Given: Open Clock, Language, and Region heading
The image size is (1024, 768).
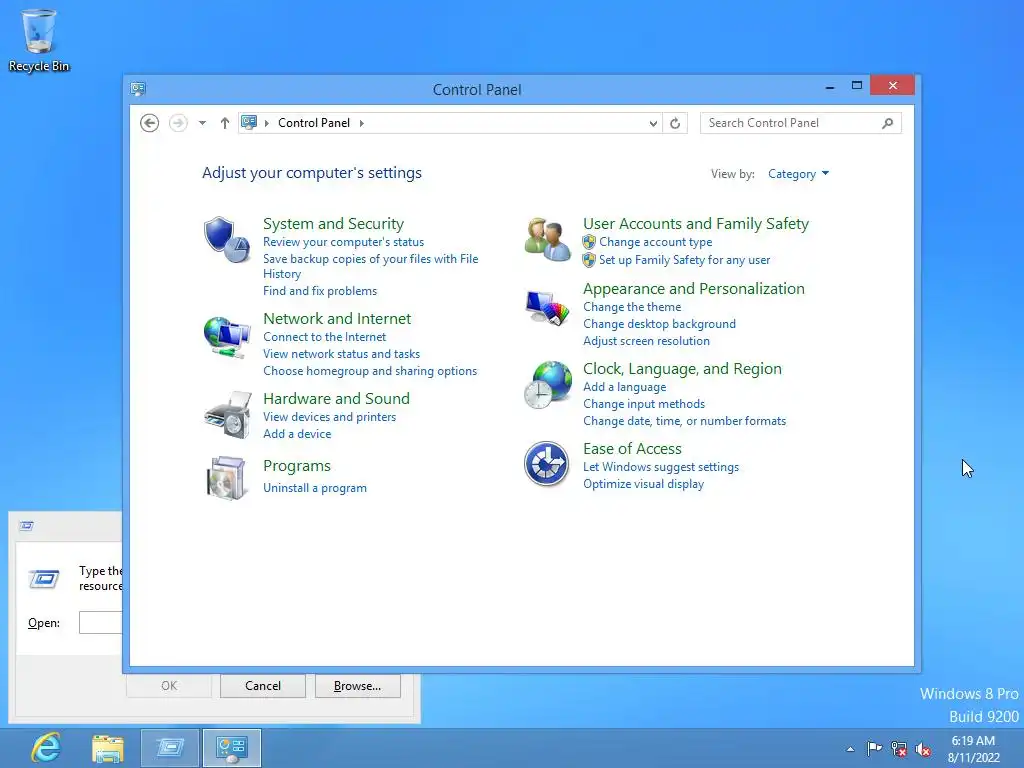Looking at the screenshot, I should pyautogui.click(x=682, y=368).
